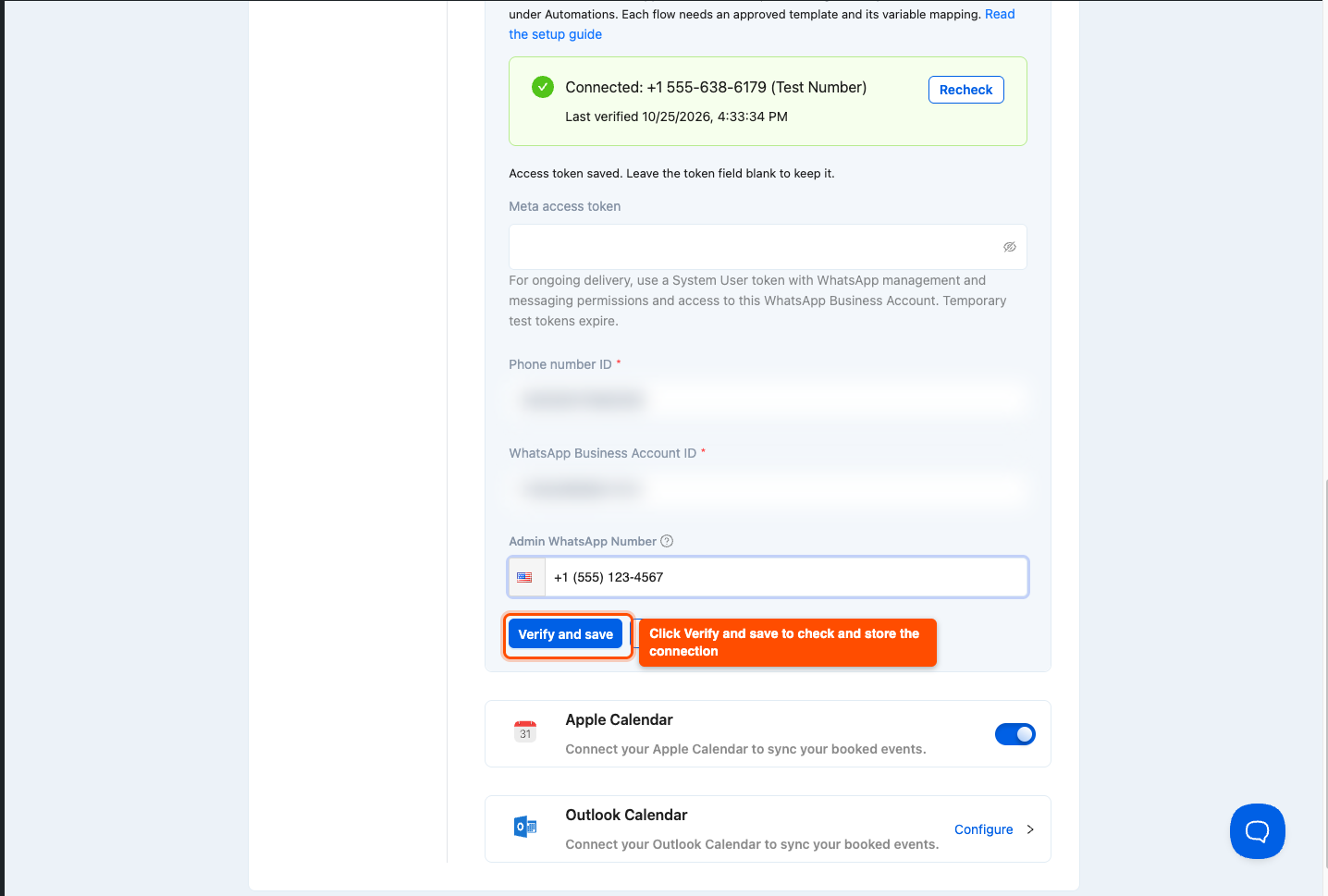1328x896 pixels.
Task: Click the green connected checkmark icon
Action: tap(543, 87)
